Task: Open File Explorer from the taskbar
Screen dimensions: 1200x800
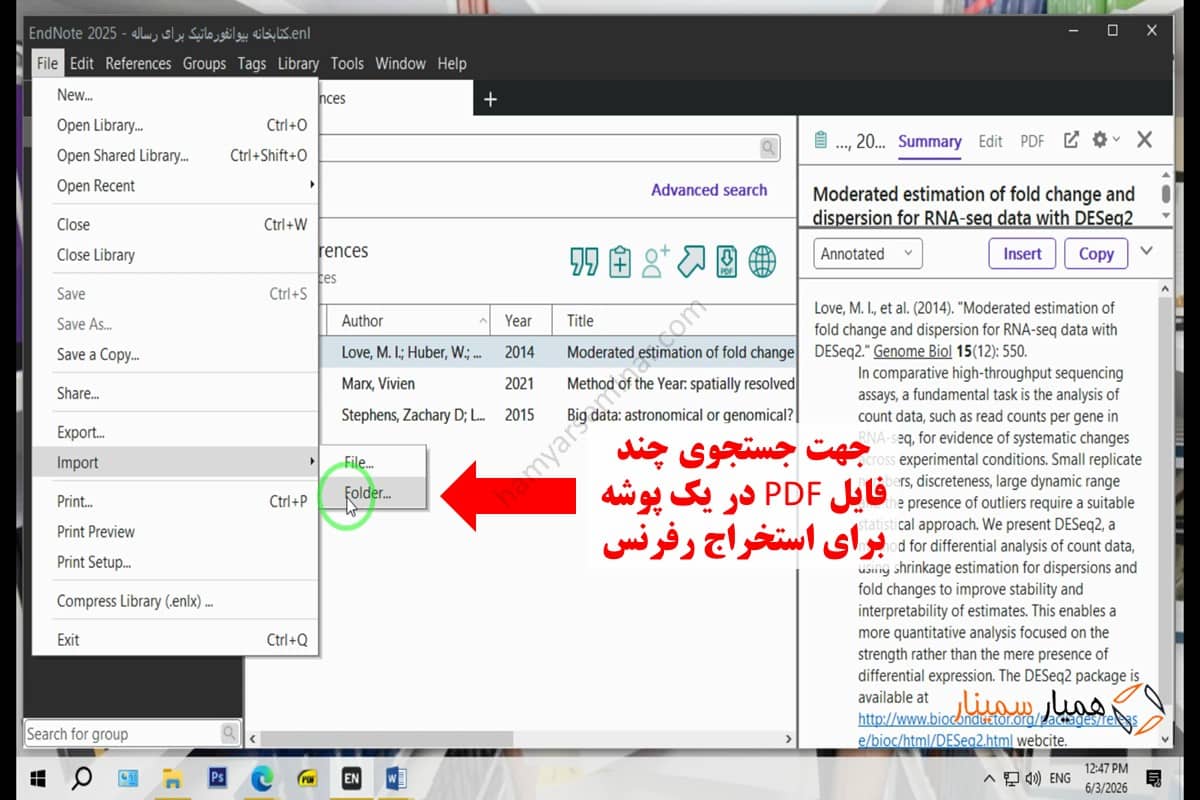Action: (173, 777)
